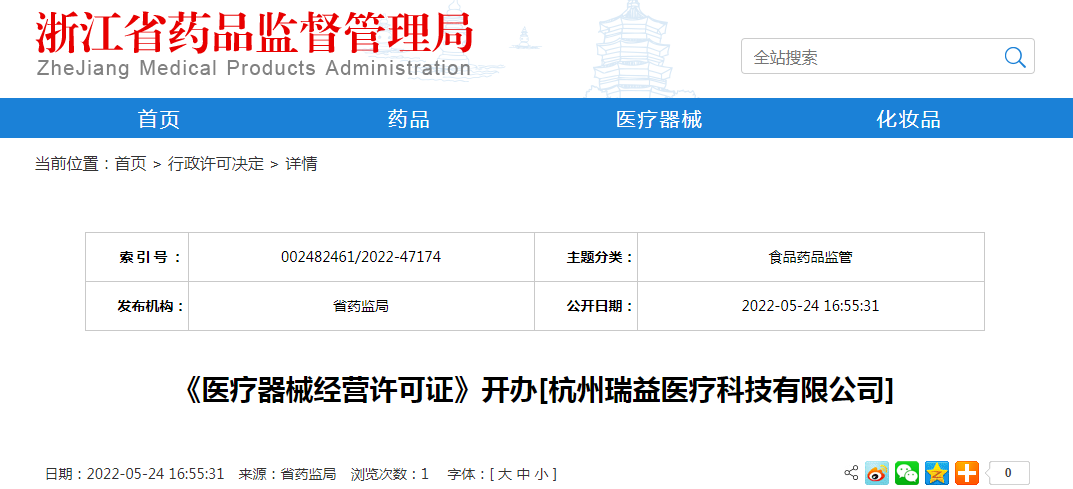Click the article title 医疗器械经营许可证 开办

pos(539,391)
